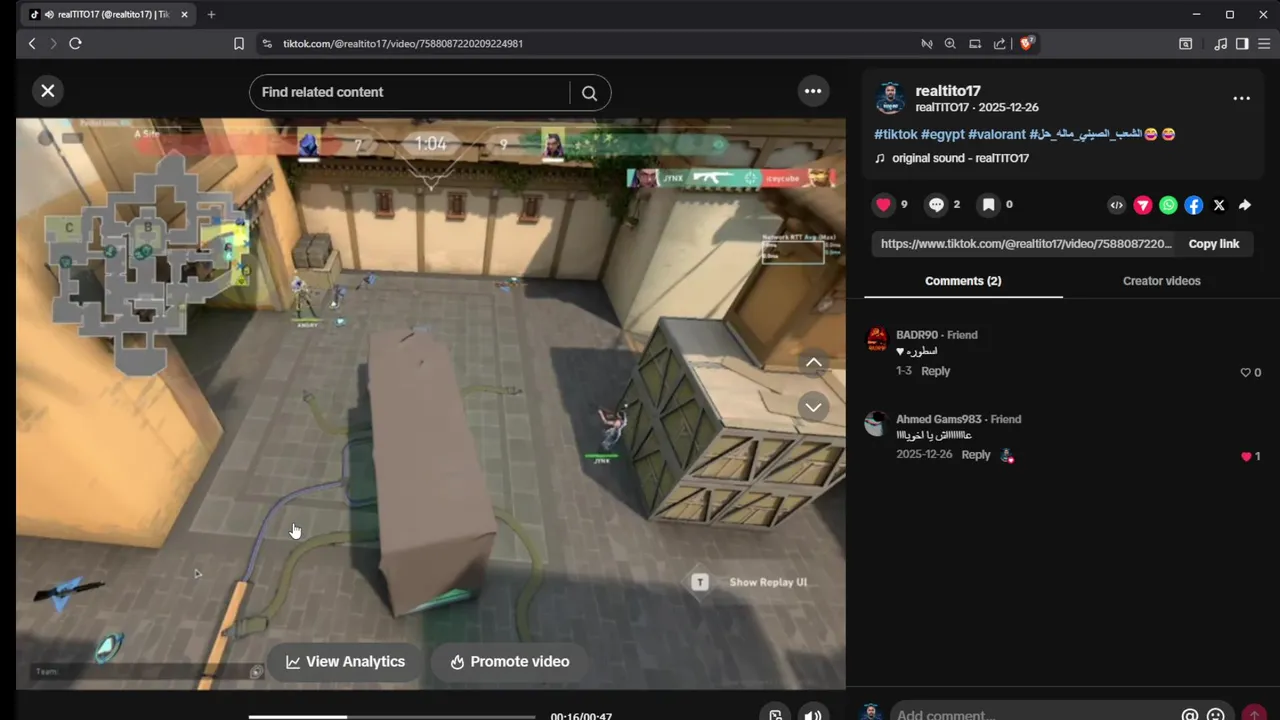Click BADR90 commenter name
The height and width of the screenshot is (720, 1280).
coord(917,335)
